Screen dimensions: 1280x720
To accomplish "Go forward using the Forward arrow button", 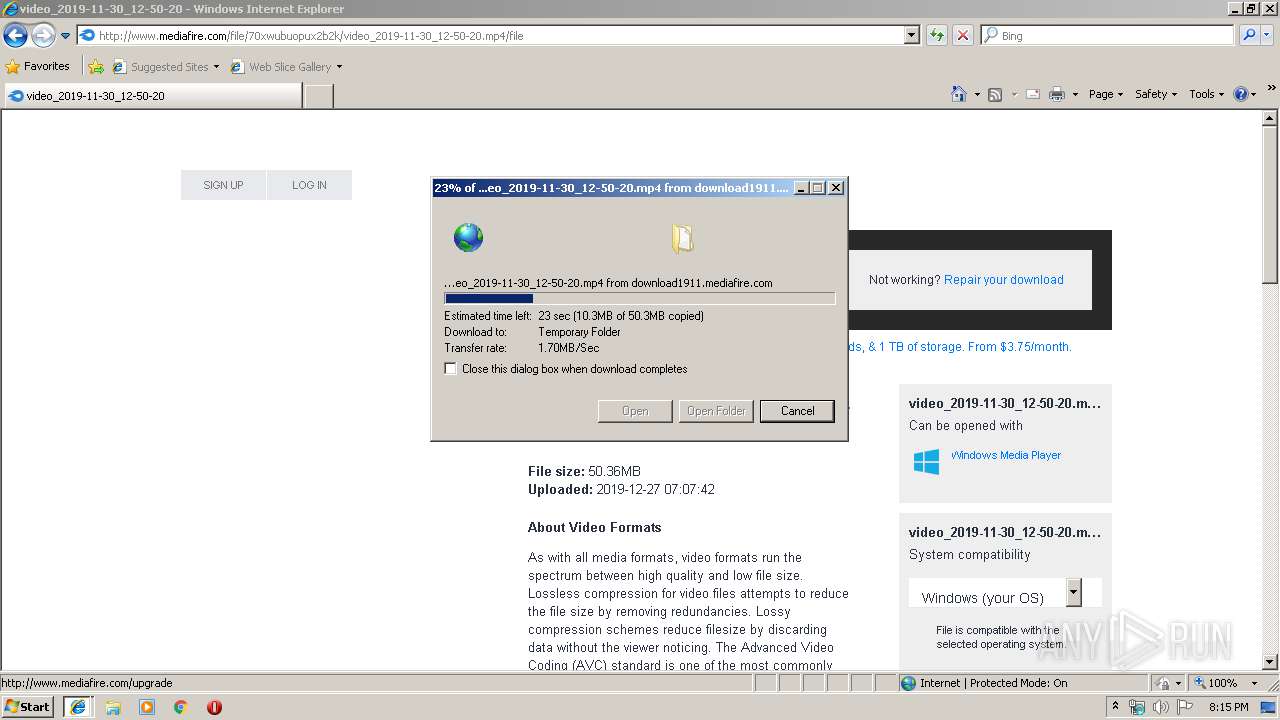I will (x=43, y=35).
